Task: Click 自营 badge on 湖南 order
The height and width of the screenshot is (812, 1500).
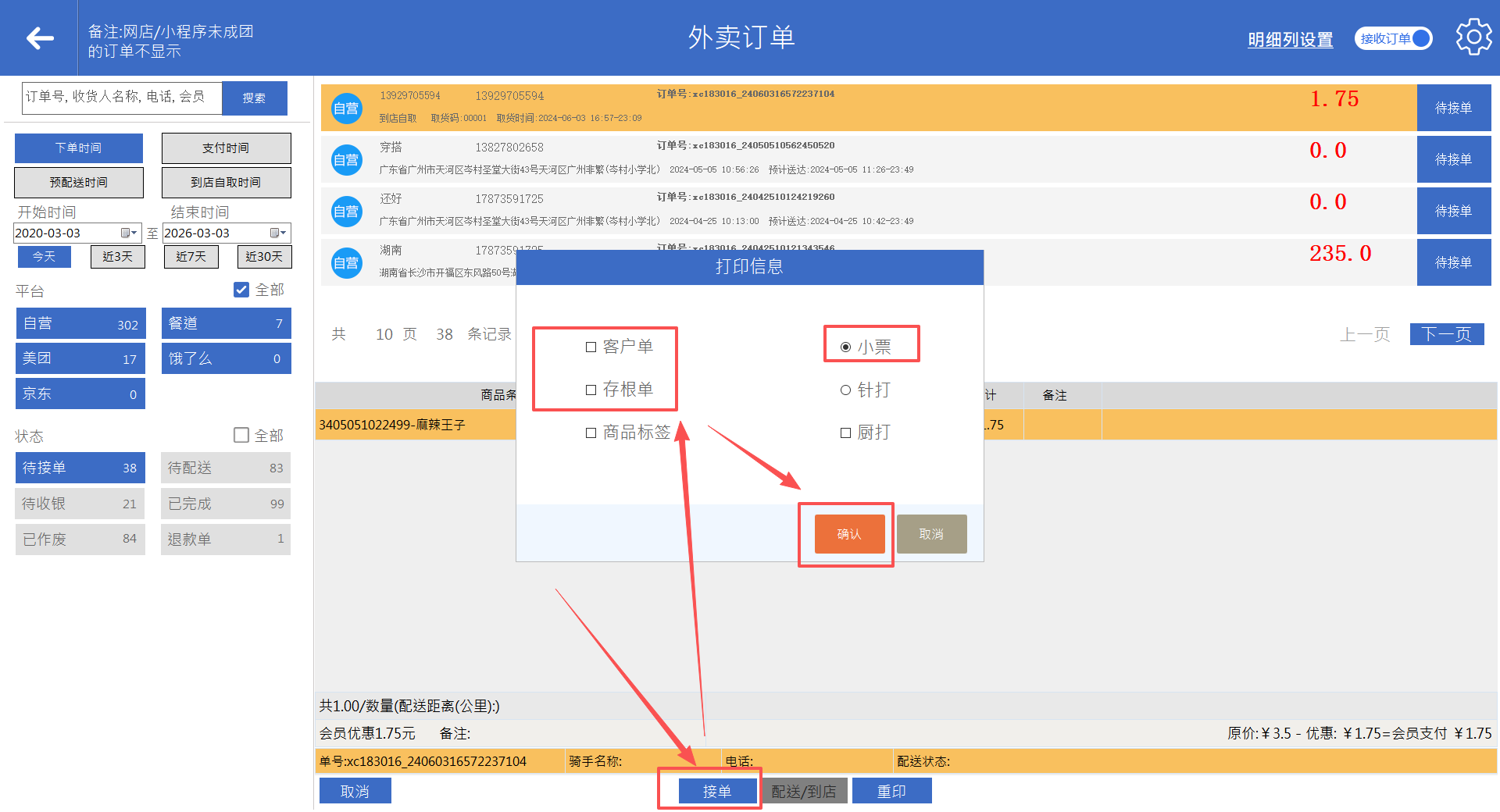Action: point(346,263)
